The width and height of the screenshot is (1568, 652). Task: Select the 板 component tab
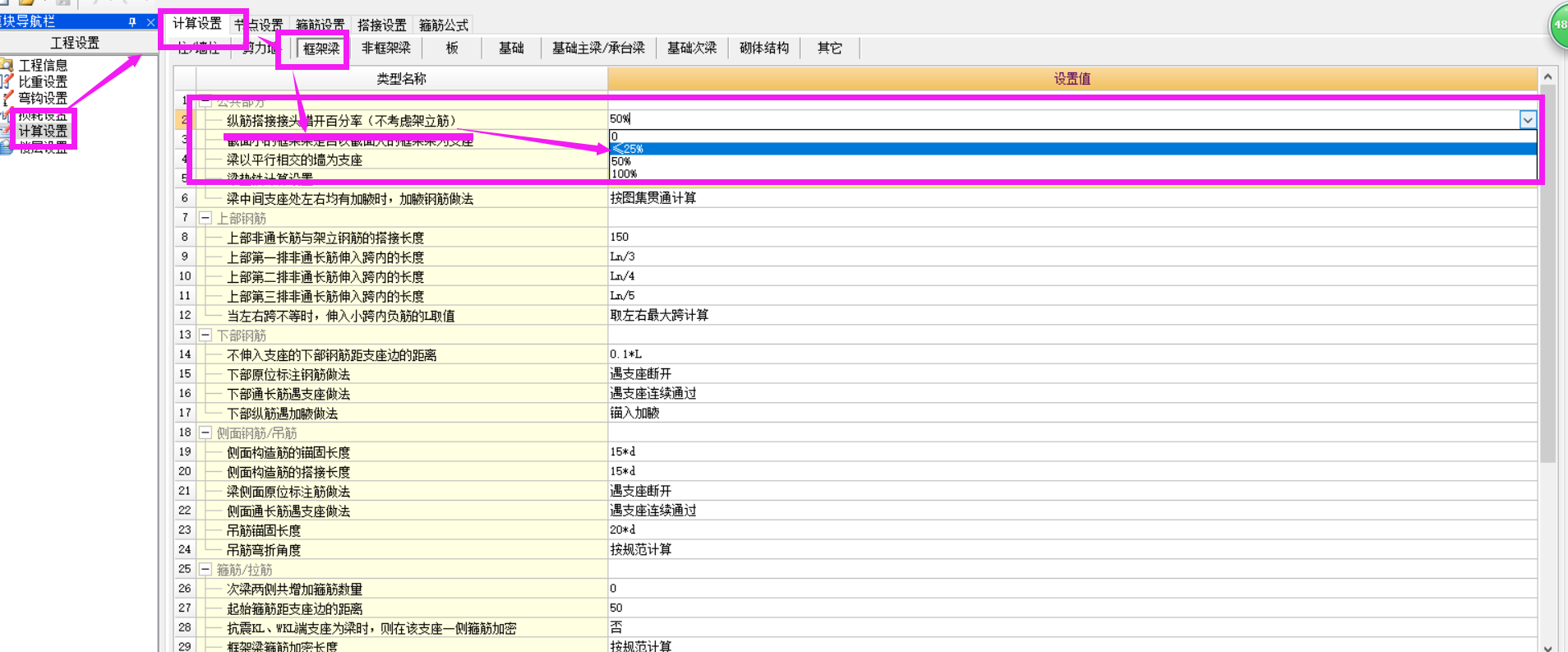[x=452, y=48]
